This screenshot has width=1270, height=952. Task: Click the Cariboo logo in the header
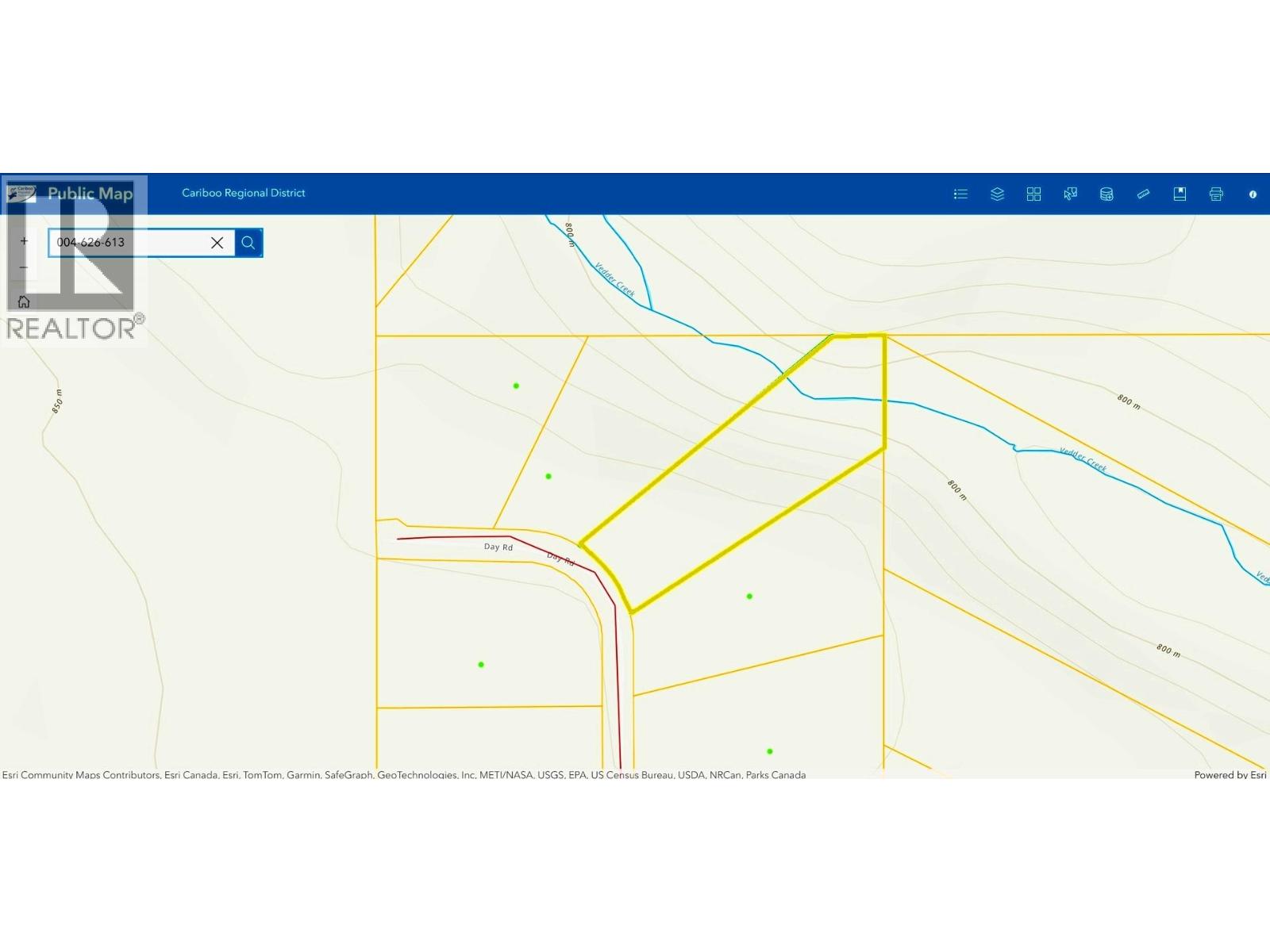[21, 193]
